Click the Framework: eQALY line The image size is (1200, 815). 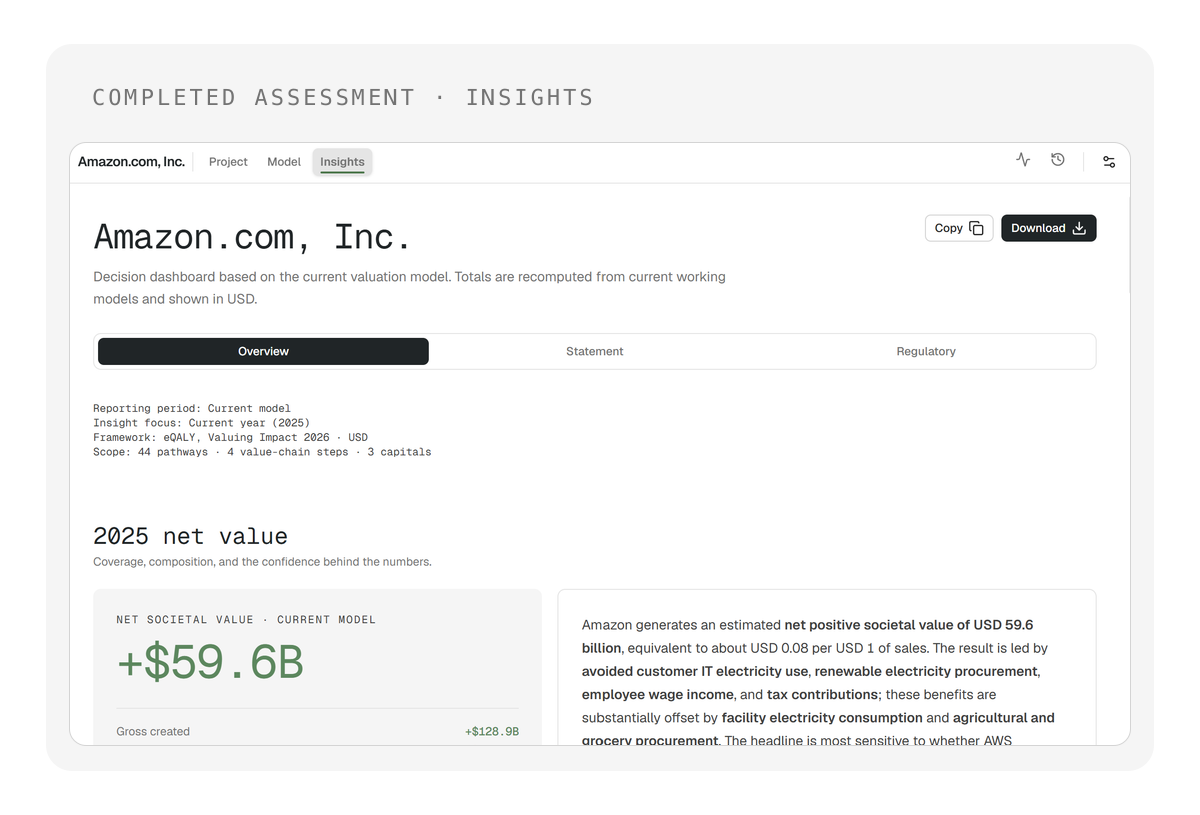(230, 437)
